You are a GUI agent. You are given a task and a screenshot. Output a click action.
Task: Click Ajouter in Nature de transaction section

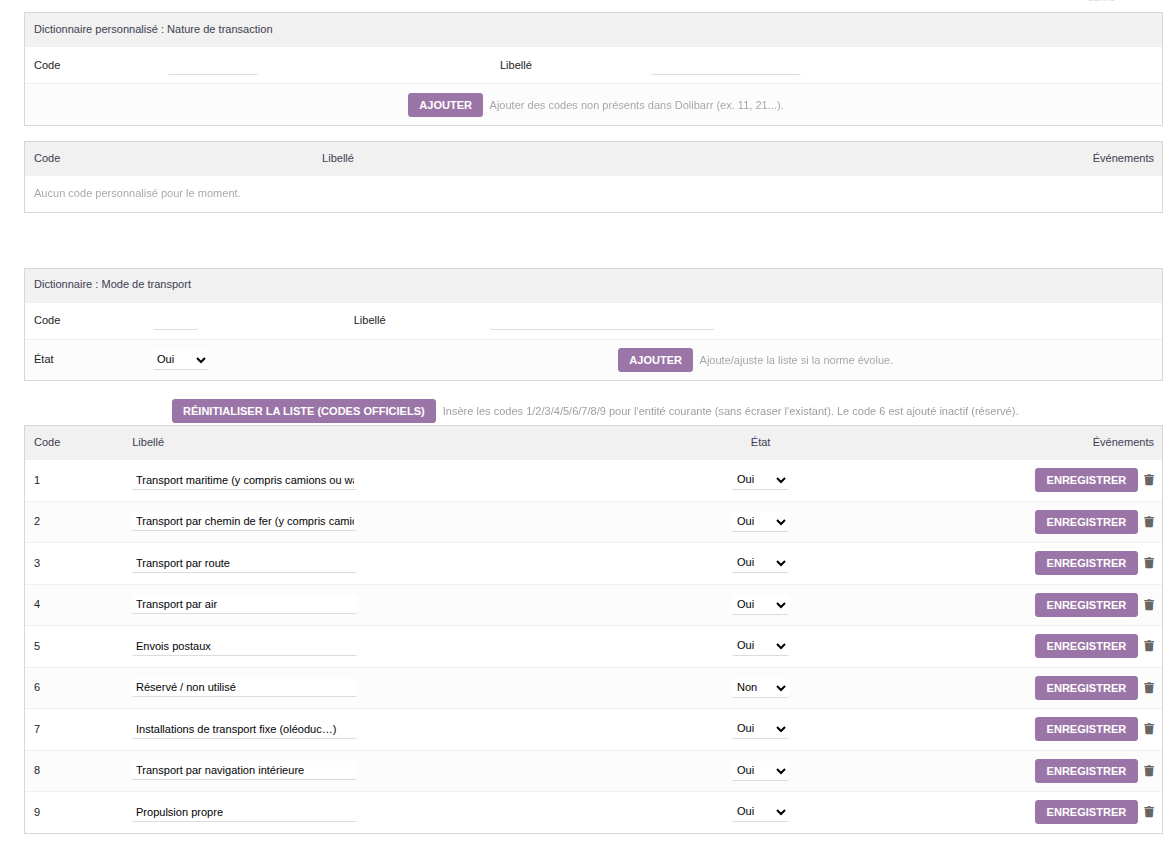tap(445, 105)
